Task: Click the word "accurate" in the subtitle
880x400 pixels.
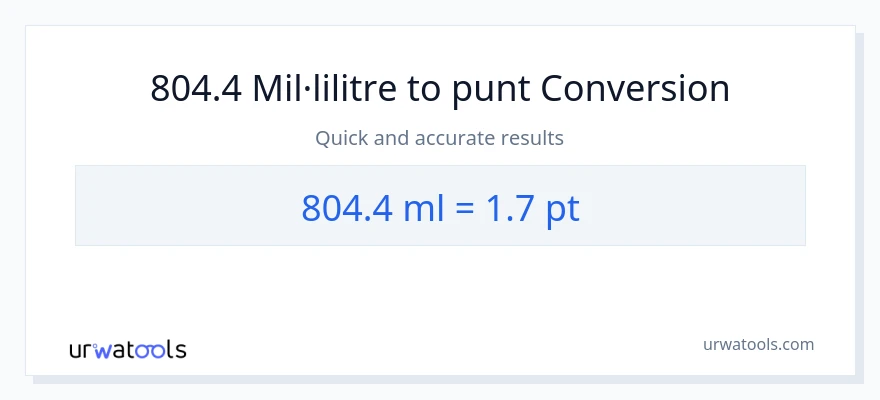Action: pyautogui.click(x=459, y=138)
